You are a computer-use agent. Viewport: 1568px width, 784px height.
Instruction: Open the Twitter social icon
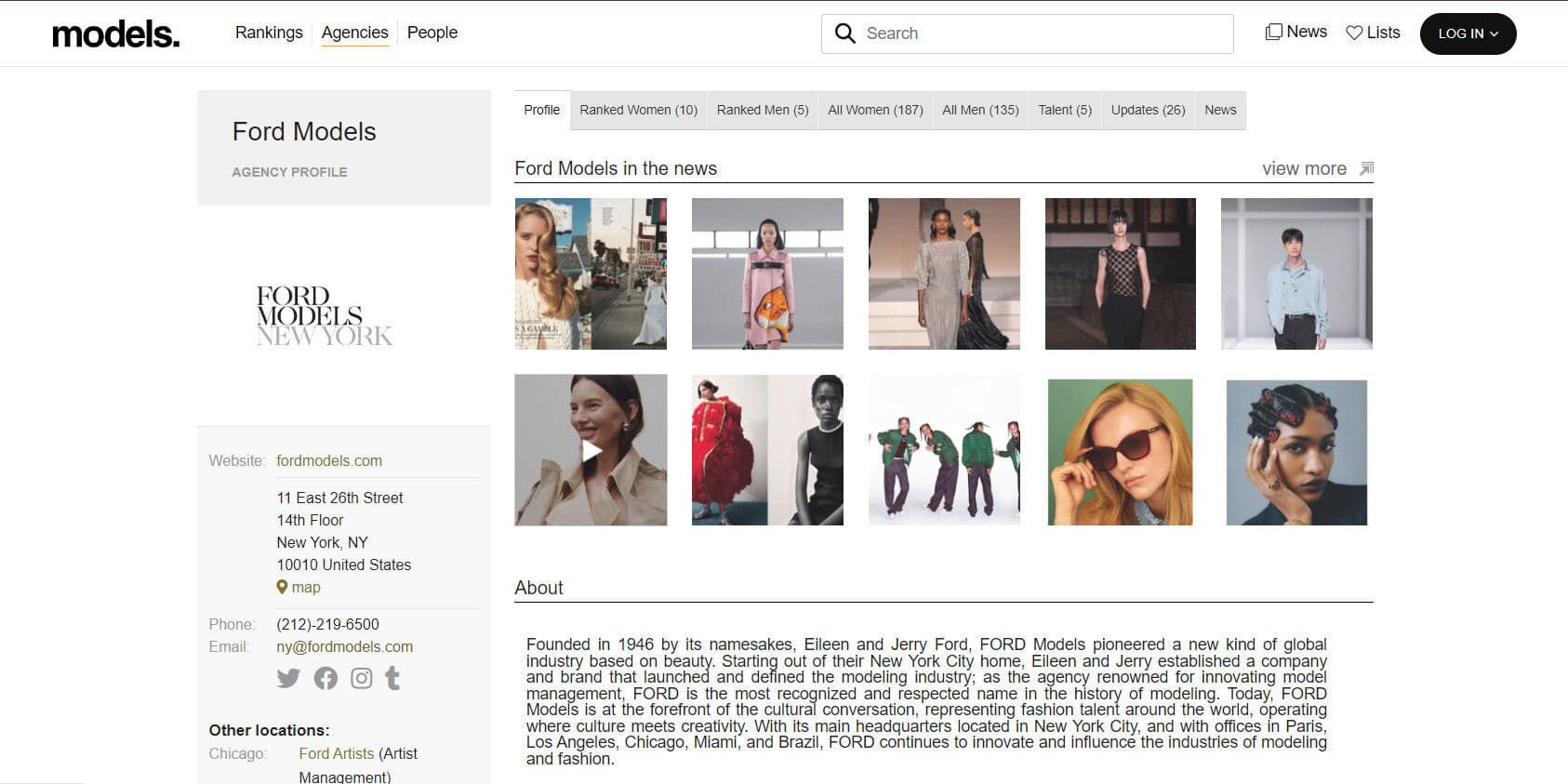point(288,678)
